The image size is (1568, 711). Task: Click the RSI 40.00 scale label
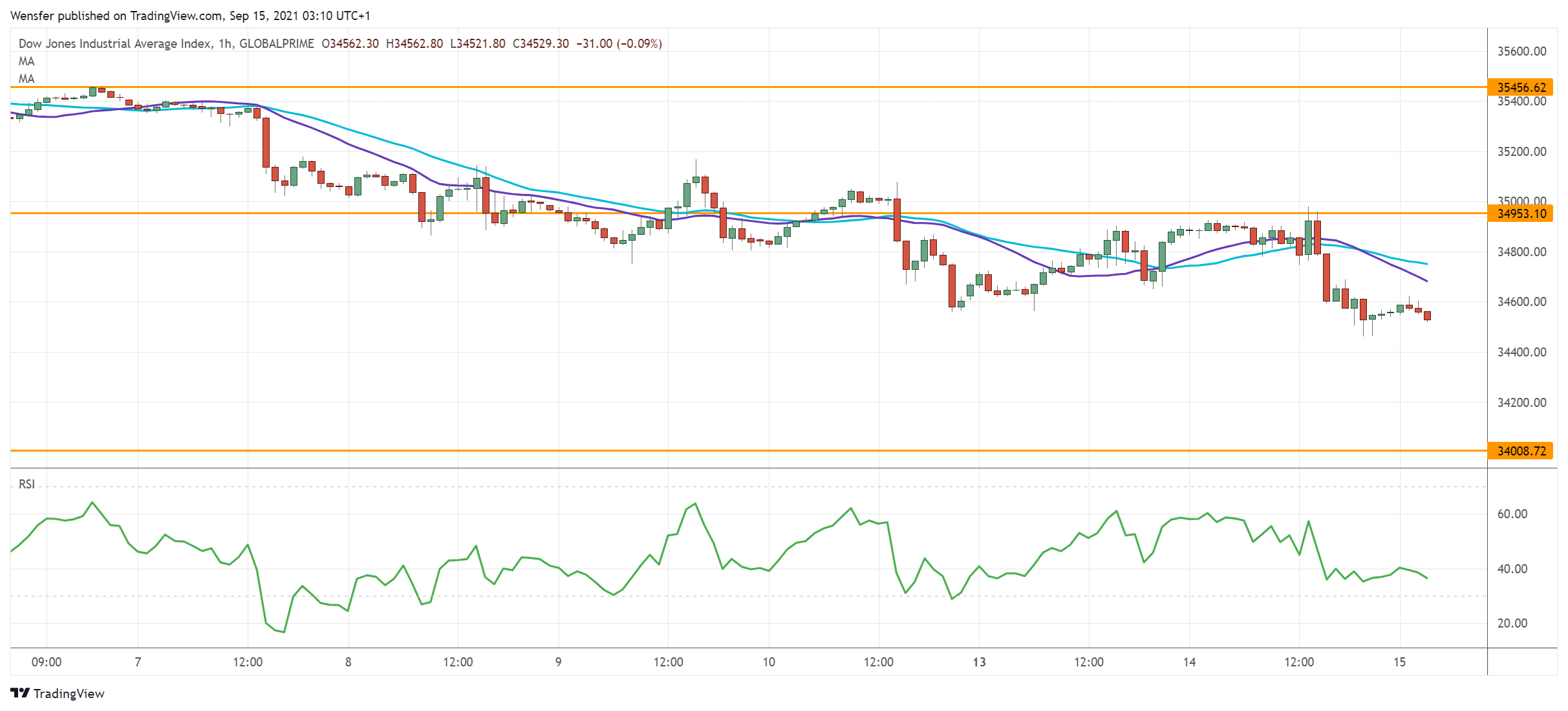pos(1512,569)
